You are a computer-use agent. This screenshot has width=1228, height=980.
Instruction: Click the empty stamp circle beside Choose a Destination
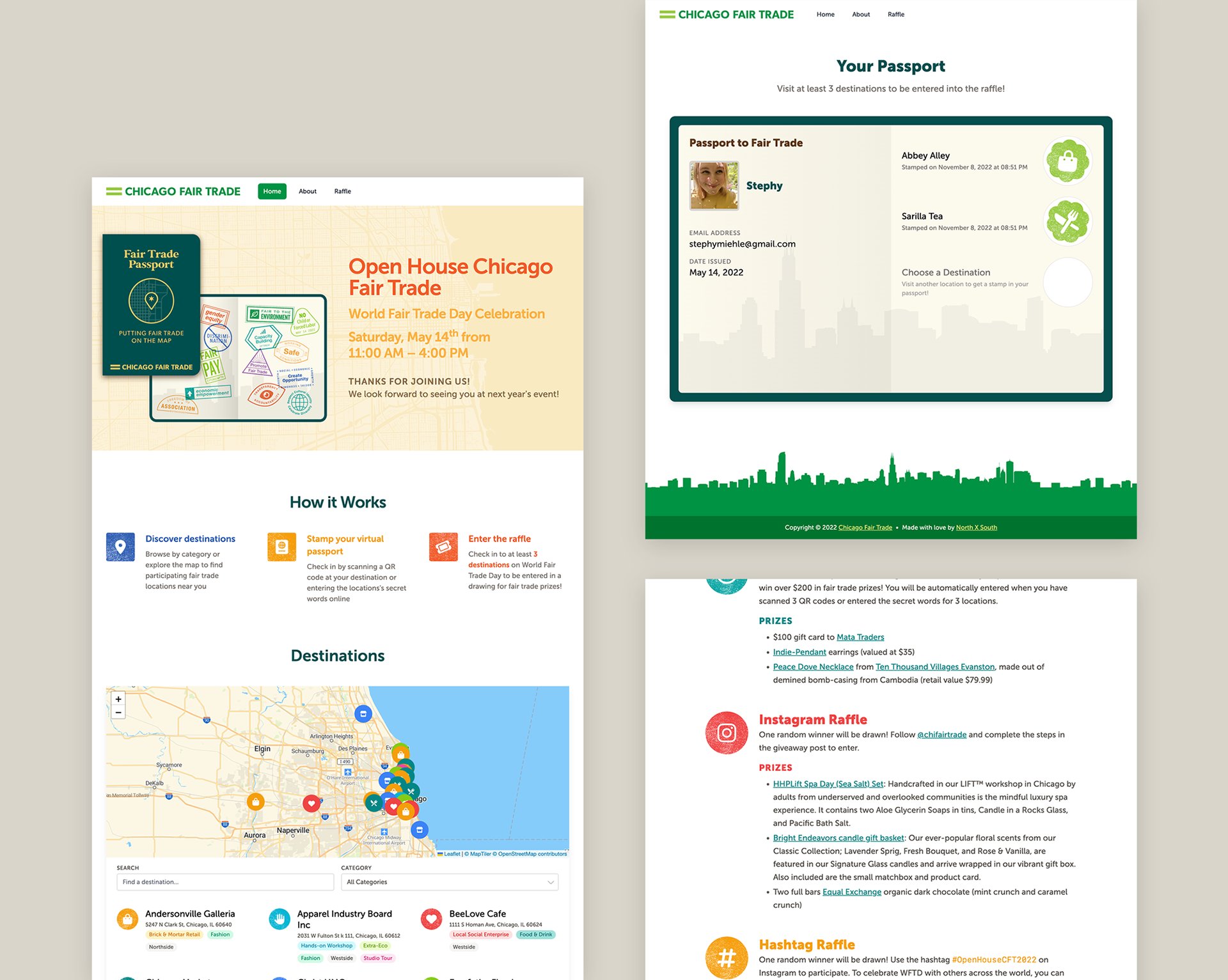[1067, 282]
